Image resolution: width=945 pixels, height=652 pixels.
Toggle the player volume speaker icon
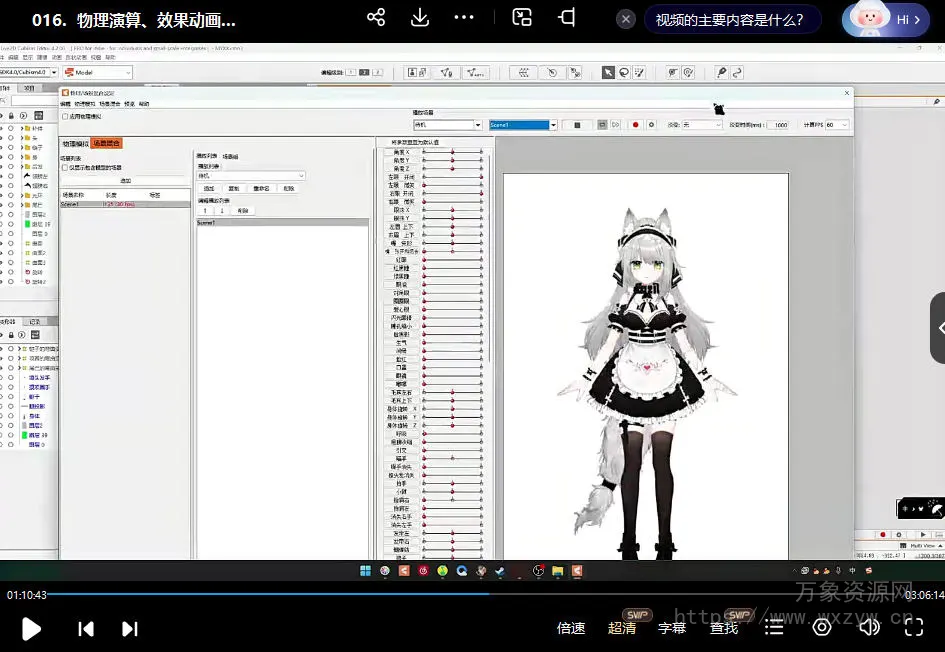[869, 627]
